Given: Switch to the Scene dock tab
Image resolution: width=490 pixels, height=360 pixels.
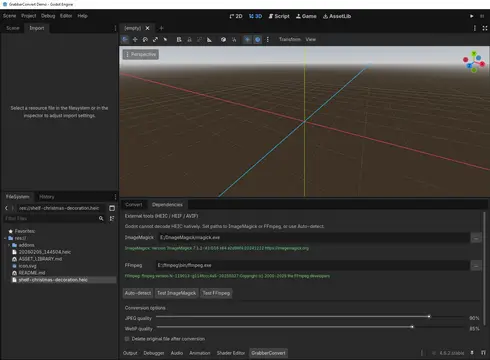Looking at the screenshot, I should (13, 28).
